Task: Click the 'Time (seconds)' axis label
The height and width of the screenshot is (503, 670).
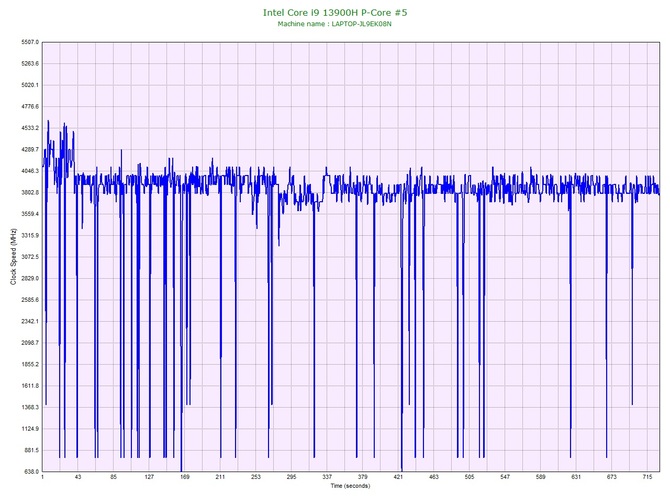Action: point(350,486)
